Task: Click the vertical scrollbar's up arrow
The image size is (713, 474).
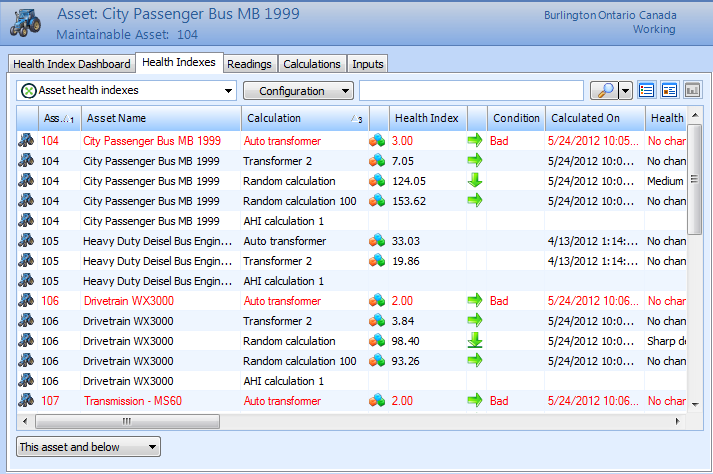Action: pos(694,116)
